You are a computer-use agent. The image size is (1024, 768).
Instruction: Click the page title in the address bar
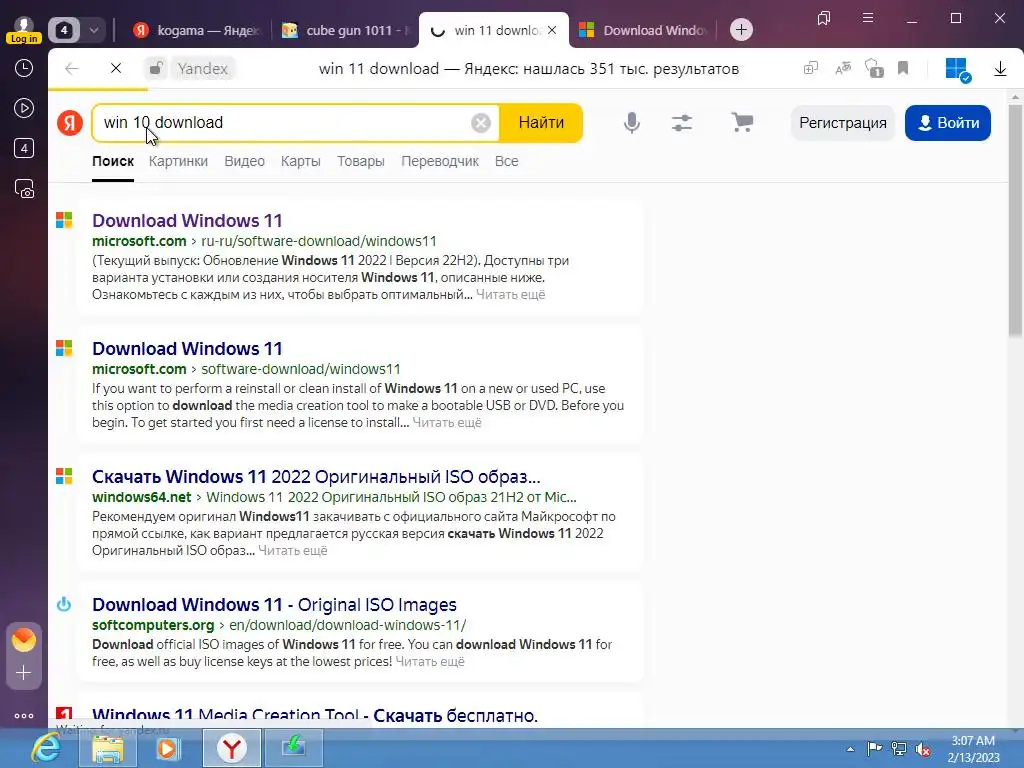pos(528,69)
